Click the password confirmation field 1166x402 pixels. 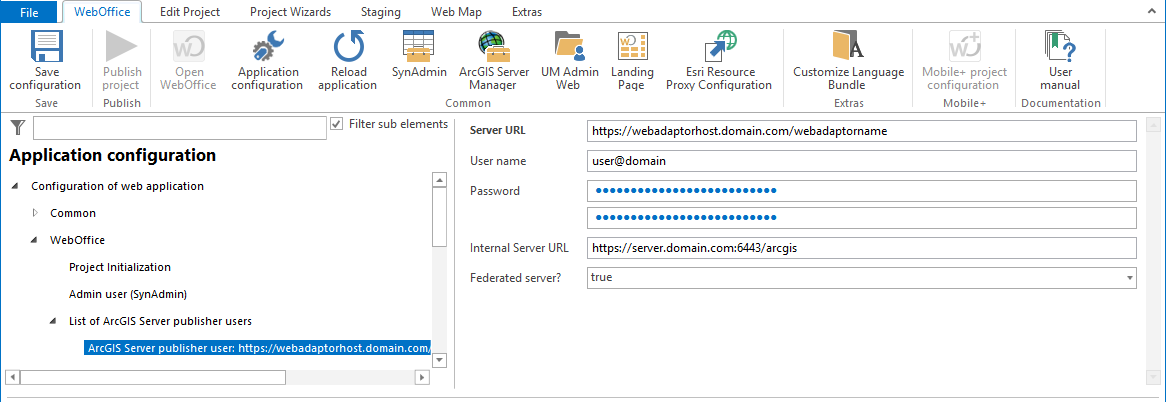[x=861, y=218]
